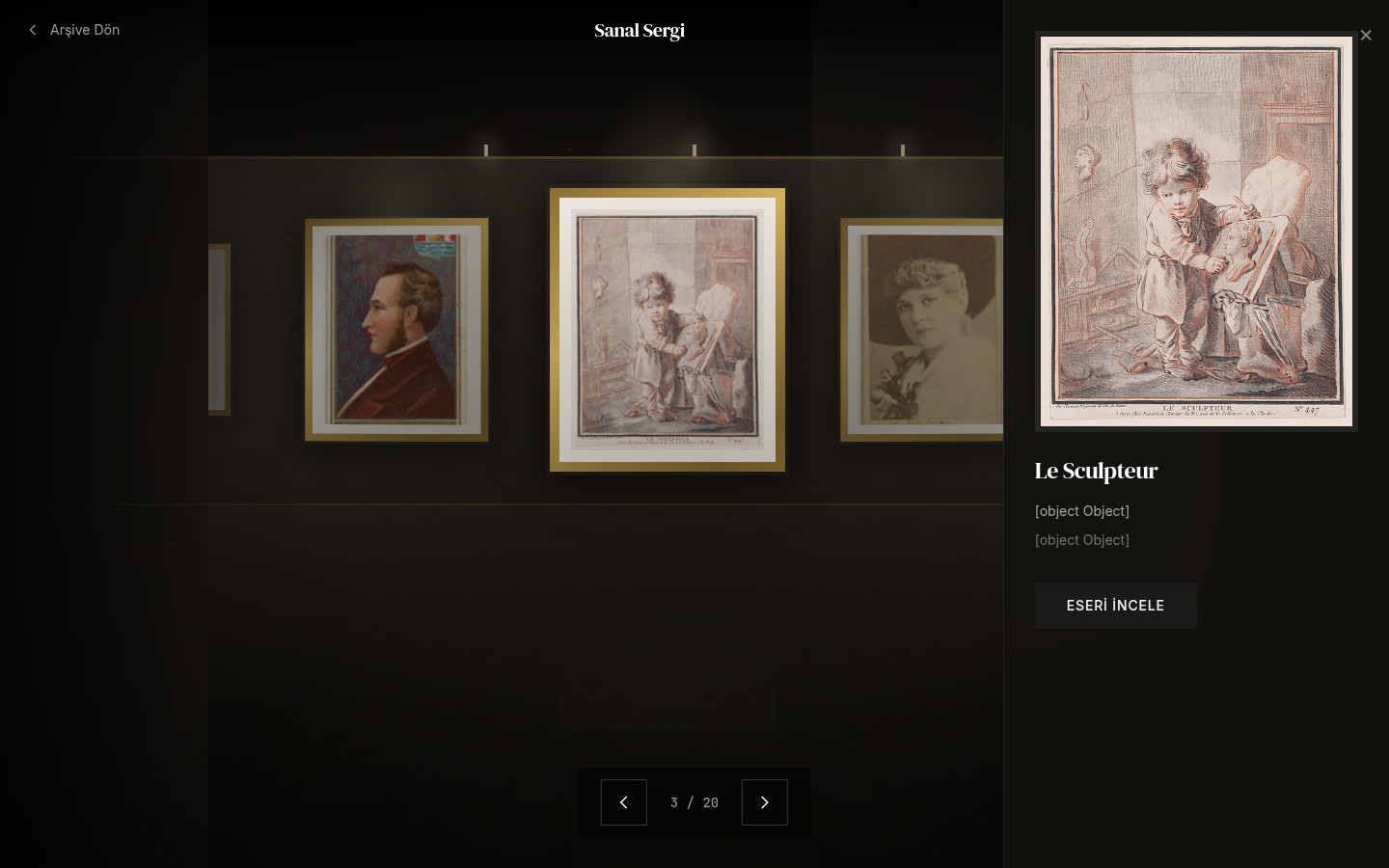This screenshot has height=868, width=1389.
Task: Click the first [object Object] artist line
Action: tap(1082, 511)
